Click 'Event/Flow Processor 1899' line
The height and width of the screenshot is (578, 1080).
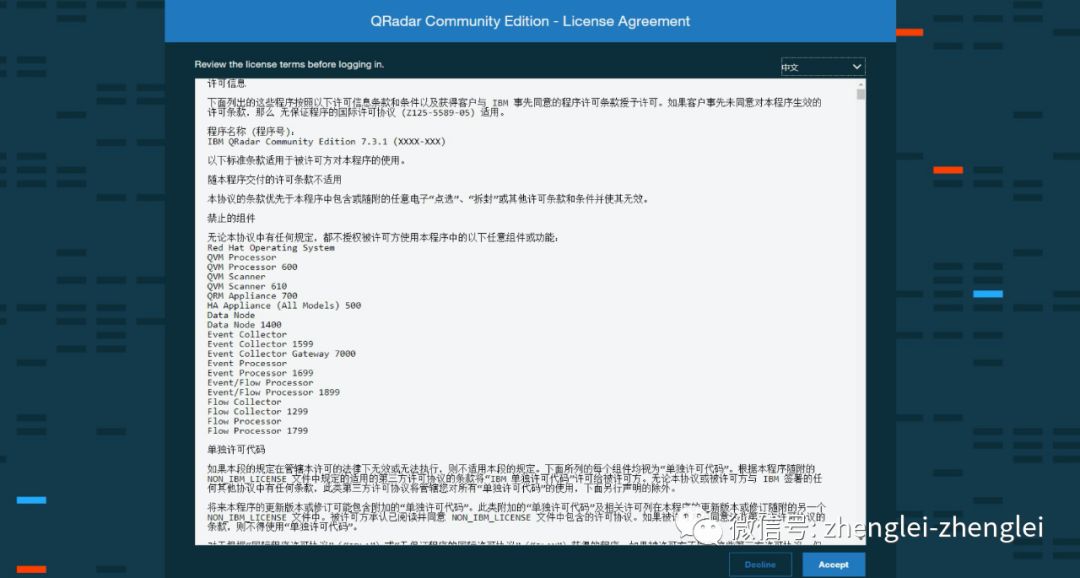coord(273,392)
